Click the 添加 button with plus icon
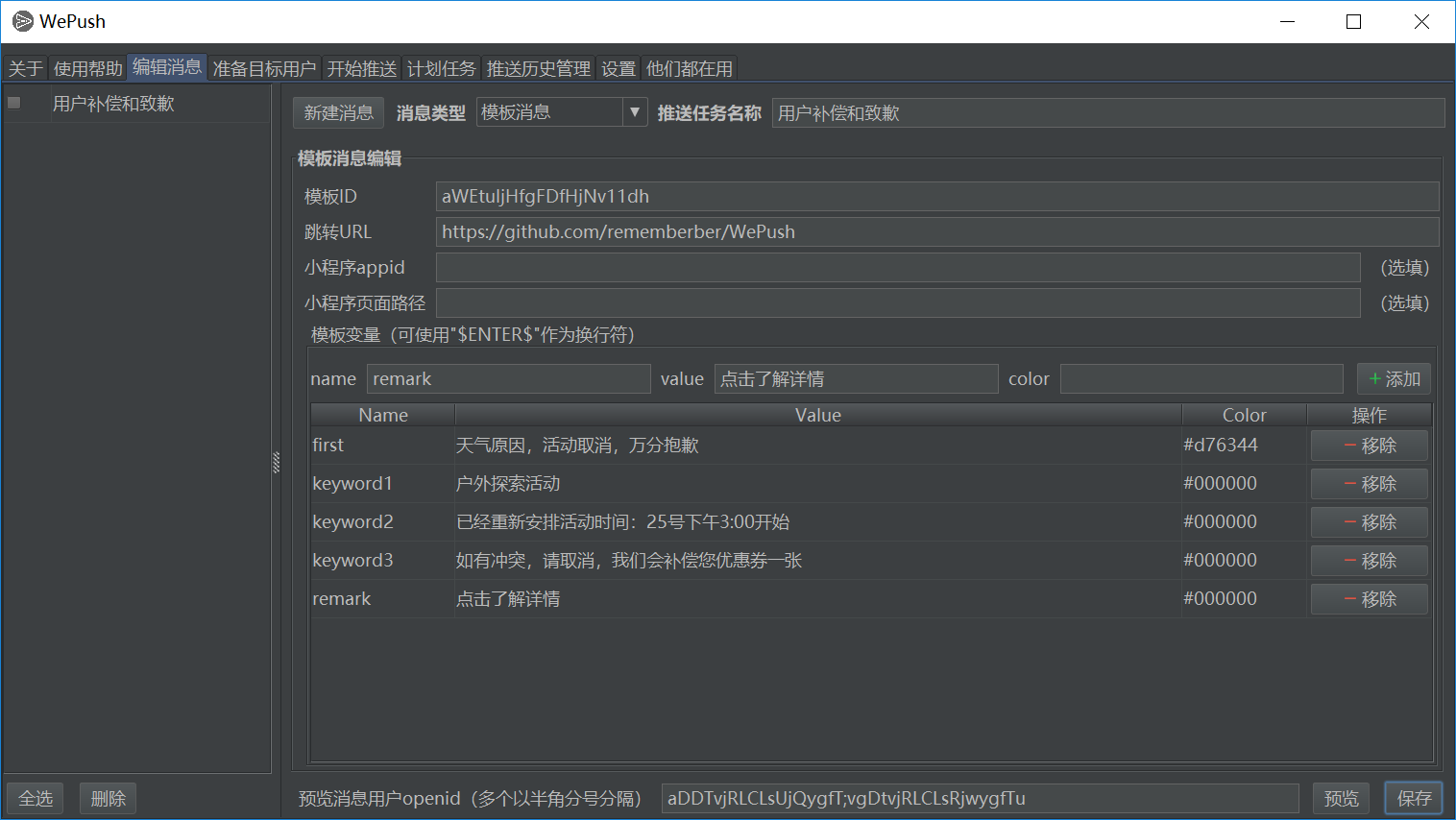1456x820 pixels. pyautogui.click(x=1395, y=378)
